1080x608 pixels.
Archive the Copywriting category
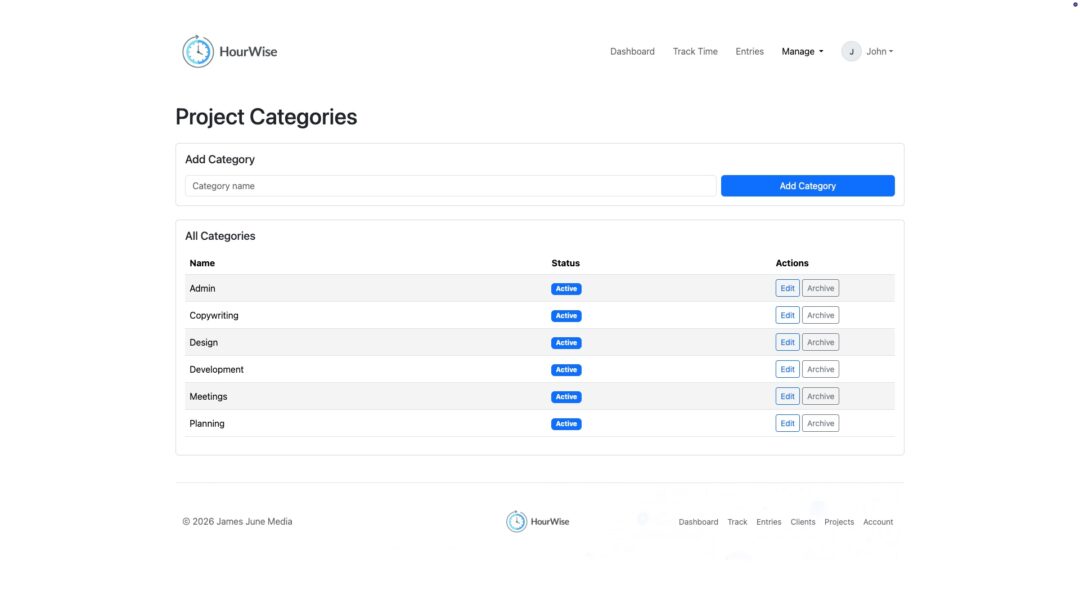(x=820, y=315)
